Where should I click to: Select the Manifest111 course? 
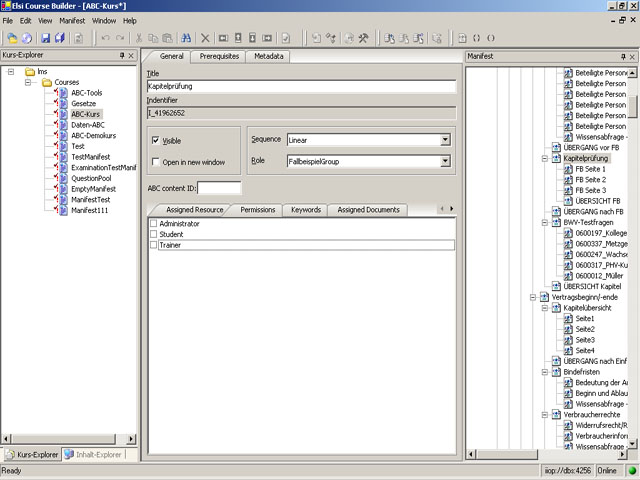(89, 210)
